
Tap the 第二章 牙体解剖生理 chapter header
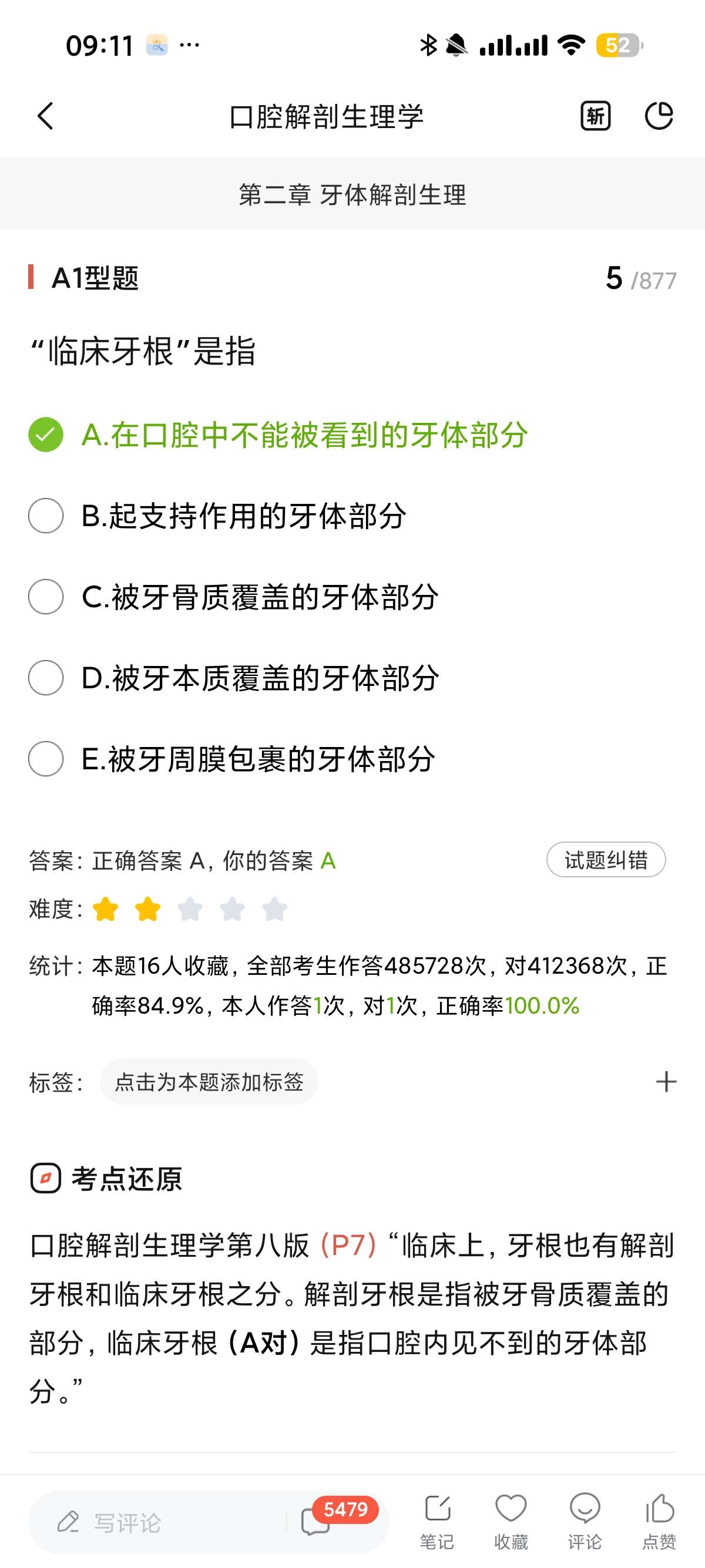(352, 195)
